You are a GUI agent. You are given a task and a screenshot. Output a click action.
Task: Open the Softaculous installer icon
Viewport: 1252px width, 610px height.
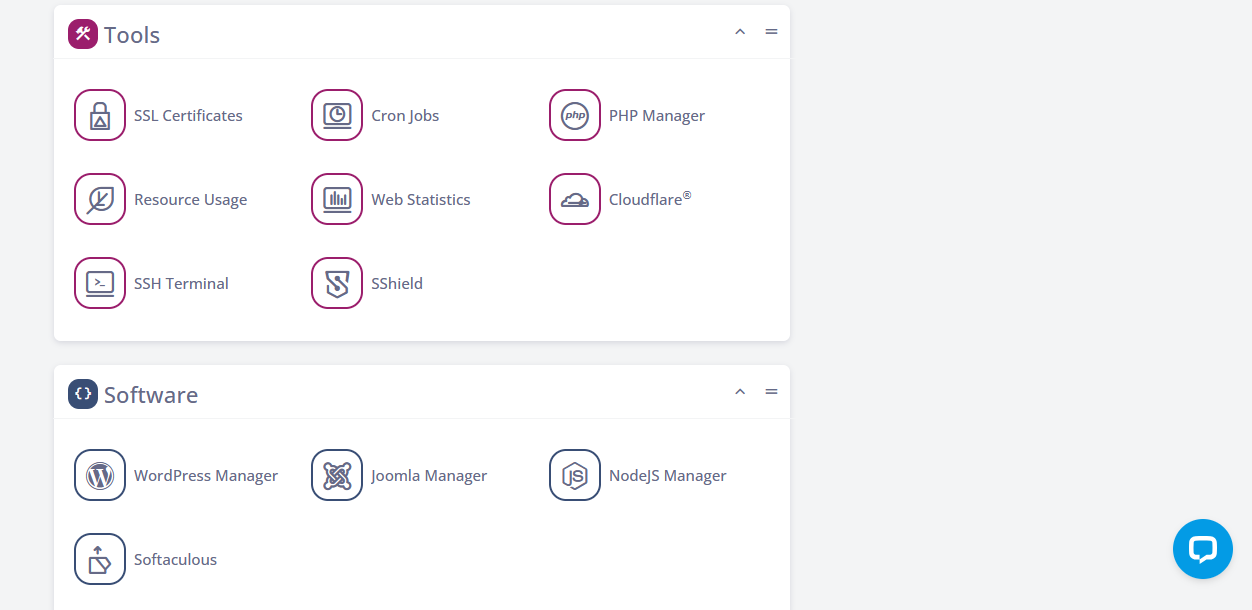(x=100, y=559)
